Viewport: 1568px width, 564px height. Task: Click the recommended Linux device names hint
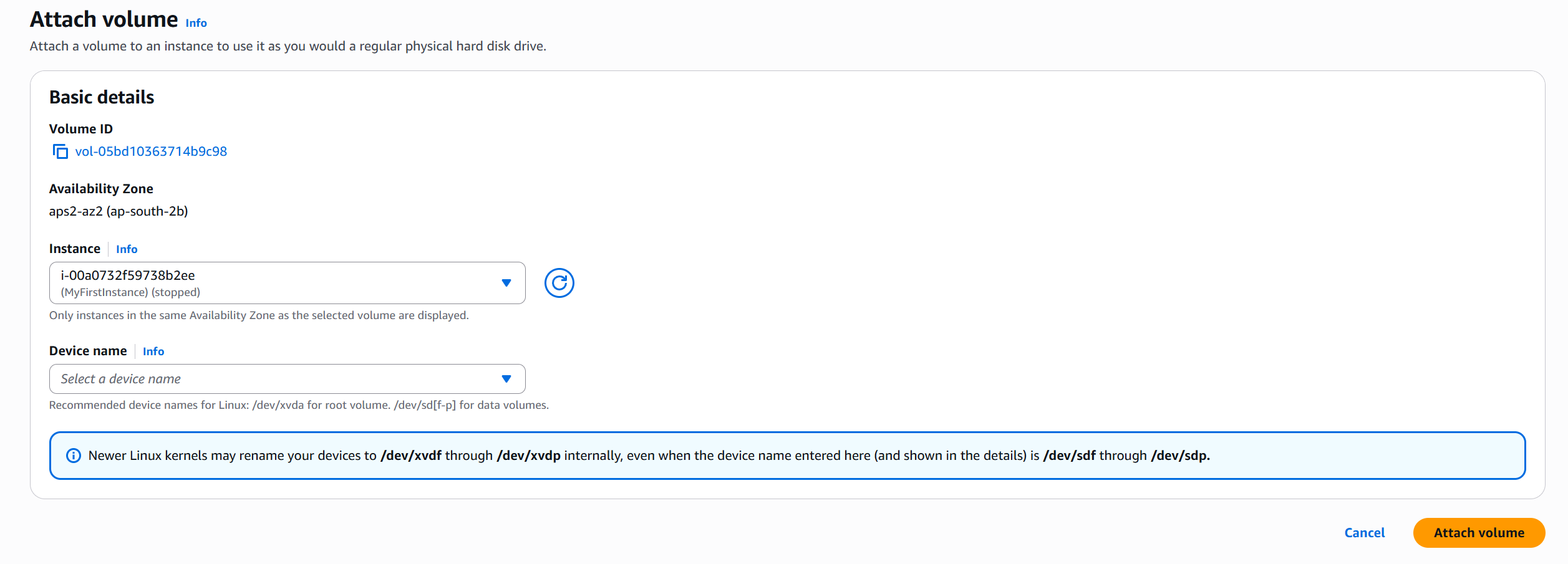299,405
